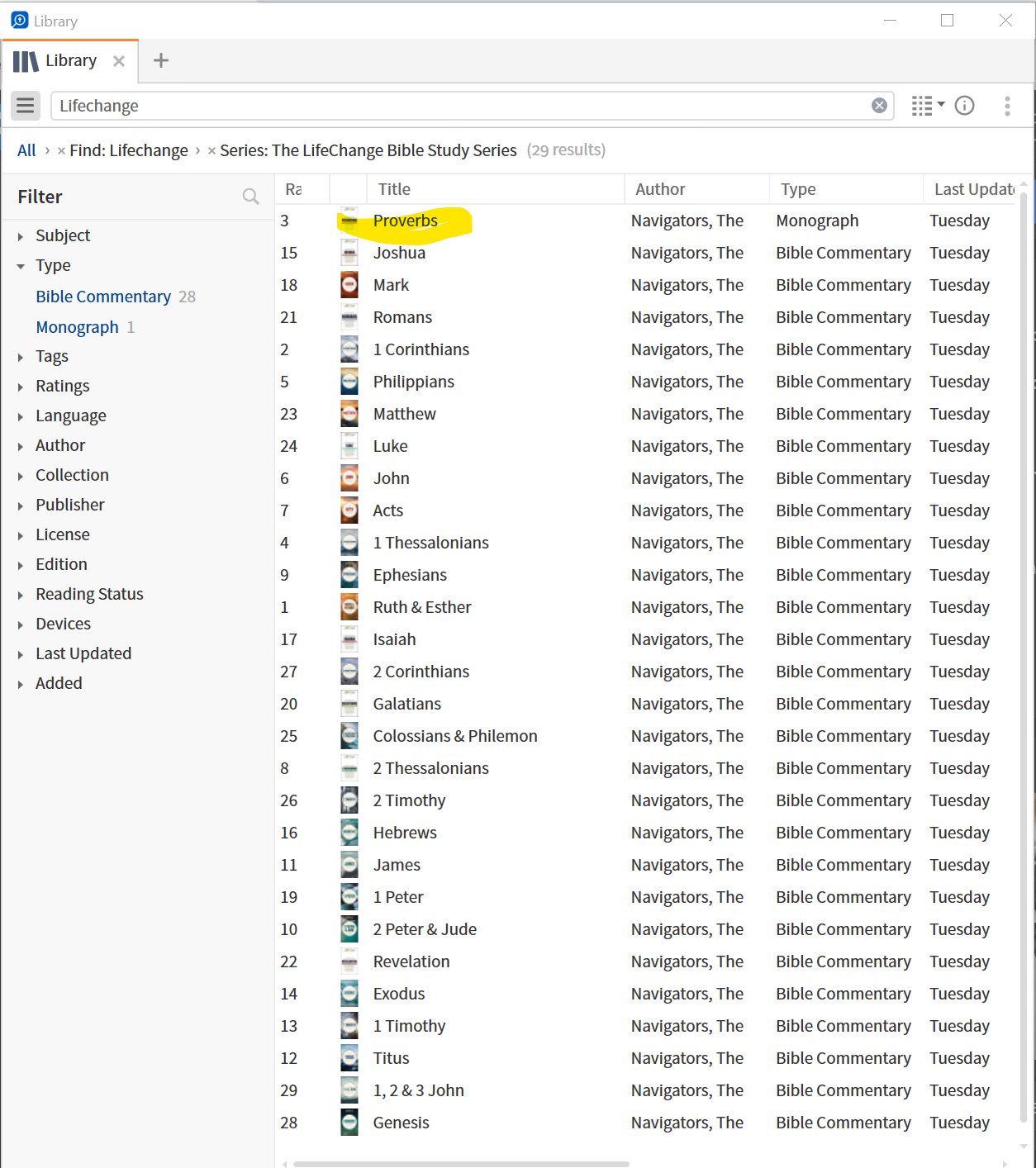Search within the Filter sidebar
Image resolution: width=1036 pixels, height=1168 pixels.
[250, 197]
